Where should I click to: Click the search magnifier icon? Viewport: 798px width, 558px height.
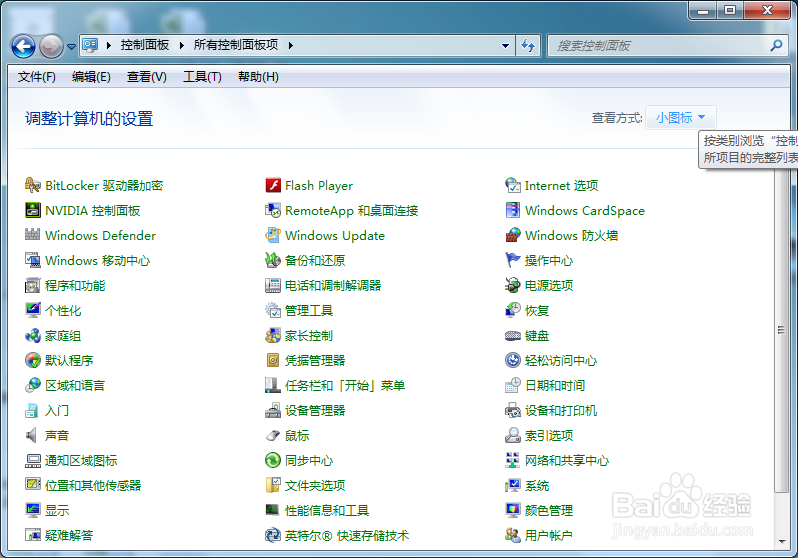[x=777, y=45]
